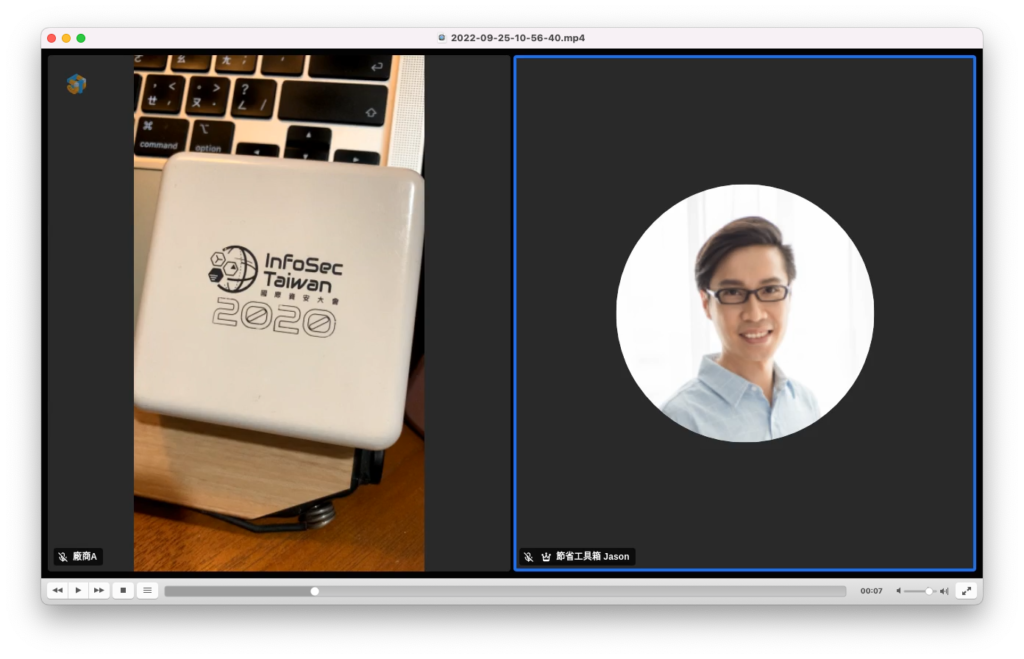1024x659 pixels.
Task: Click the colorful cube logo in video corner
Action: (x=76, y=84)
